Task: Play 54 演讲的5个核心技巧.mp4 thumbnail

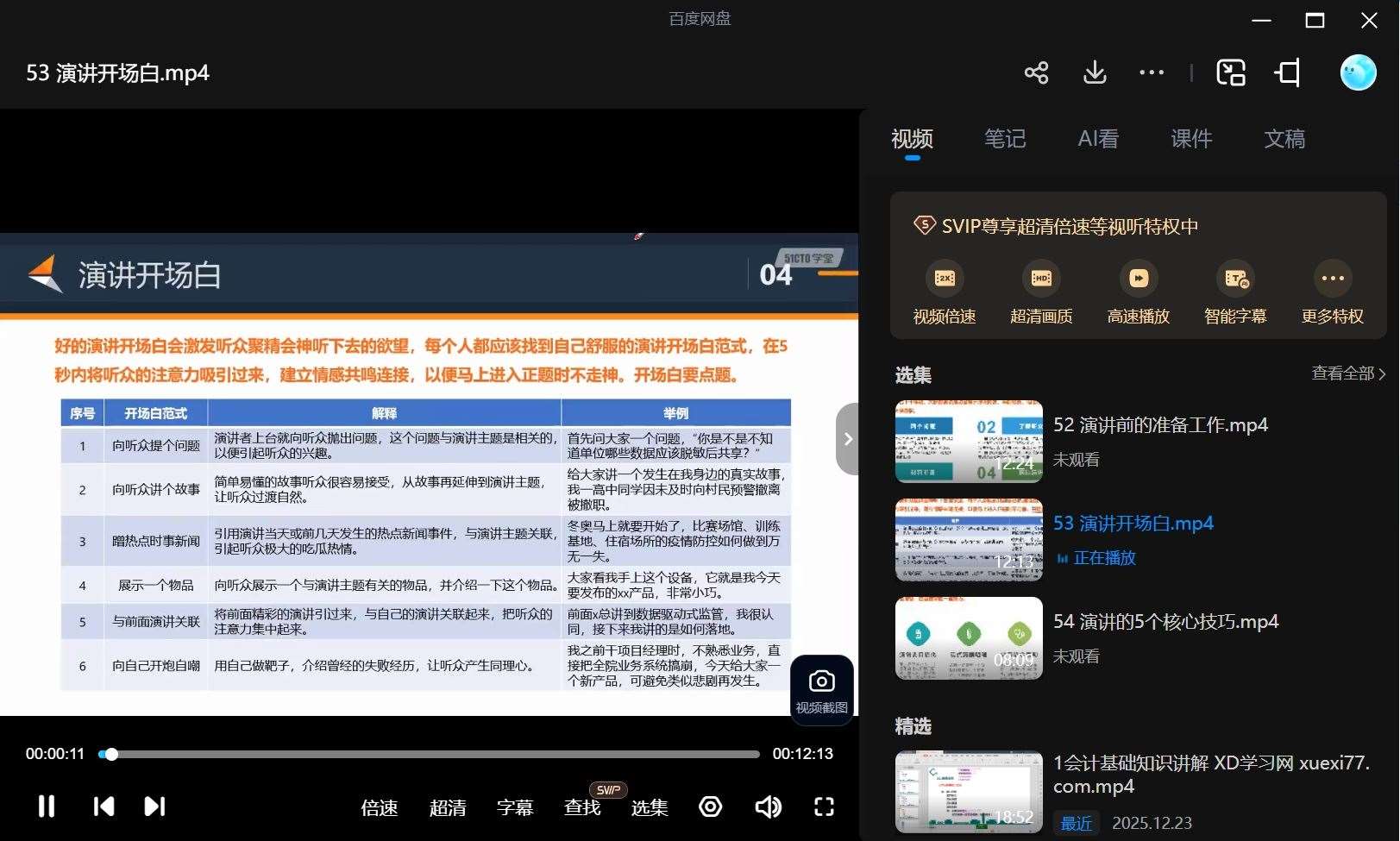Action: pos(968,638)
